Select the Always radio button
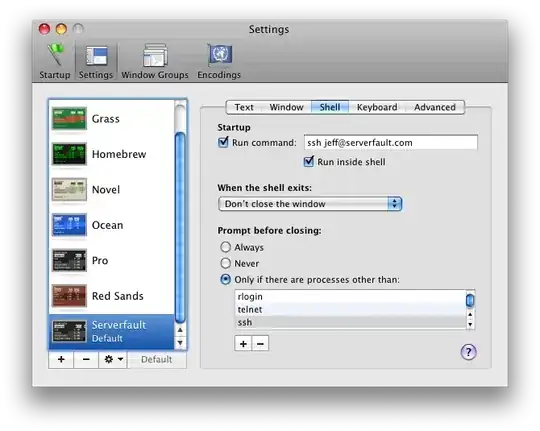The height and width of the screenshot is (431, 540). (225, 247)
